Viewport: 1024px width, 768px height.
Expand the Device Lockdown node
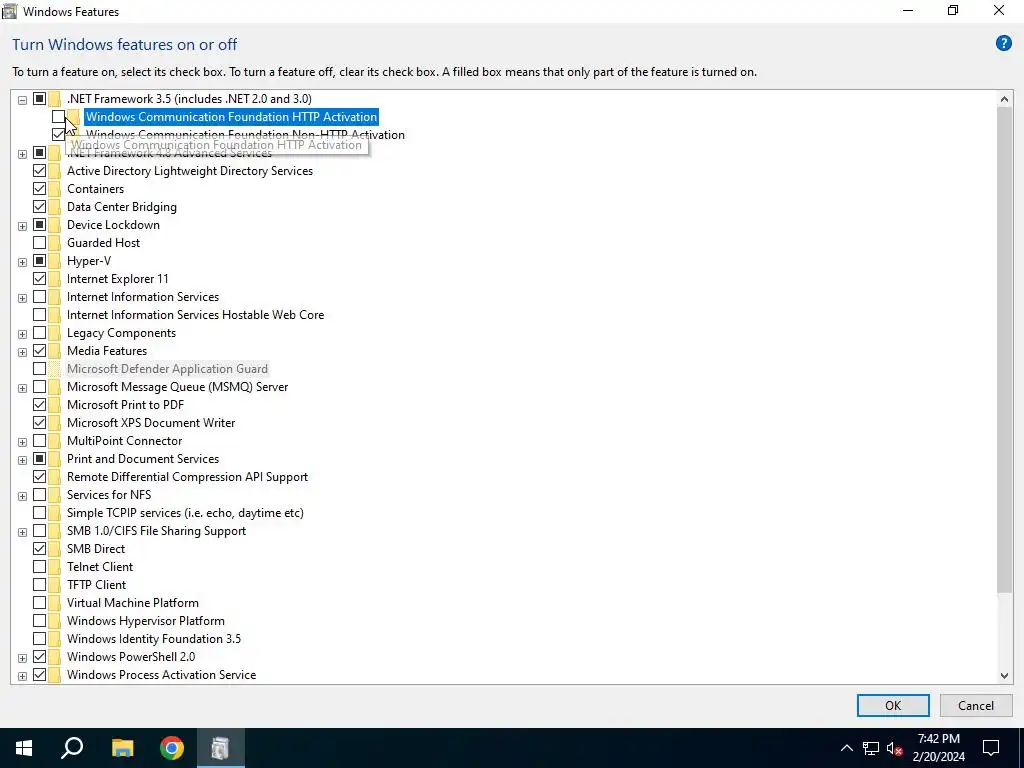click(x=22, y=226)
